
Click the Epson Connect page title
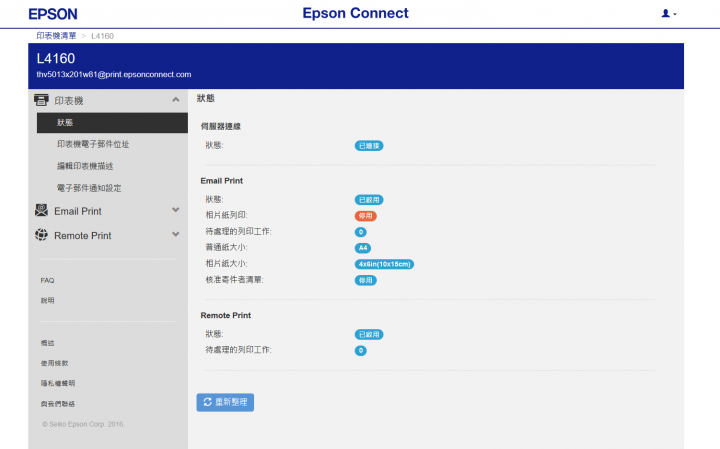click(x=355, y=13)
